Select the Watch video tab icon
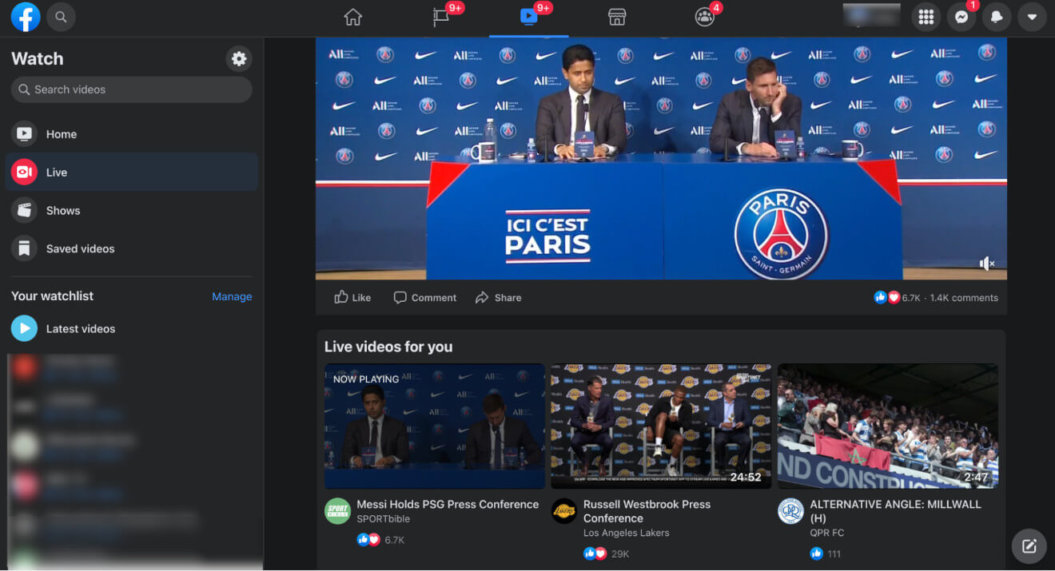This screenshot has width=1055, height=571. point(529,17)
